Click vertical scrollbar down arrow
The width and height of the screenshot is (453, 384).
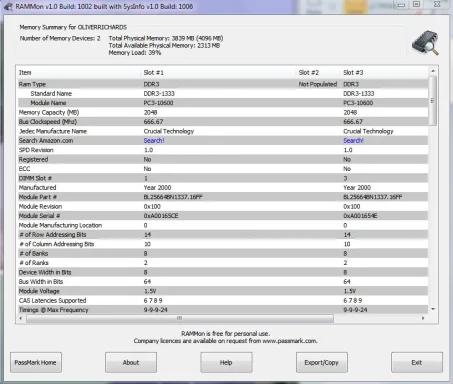coord(433,309)
